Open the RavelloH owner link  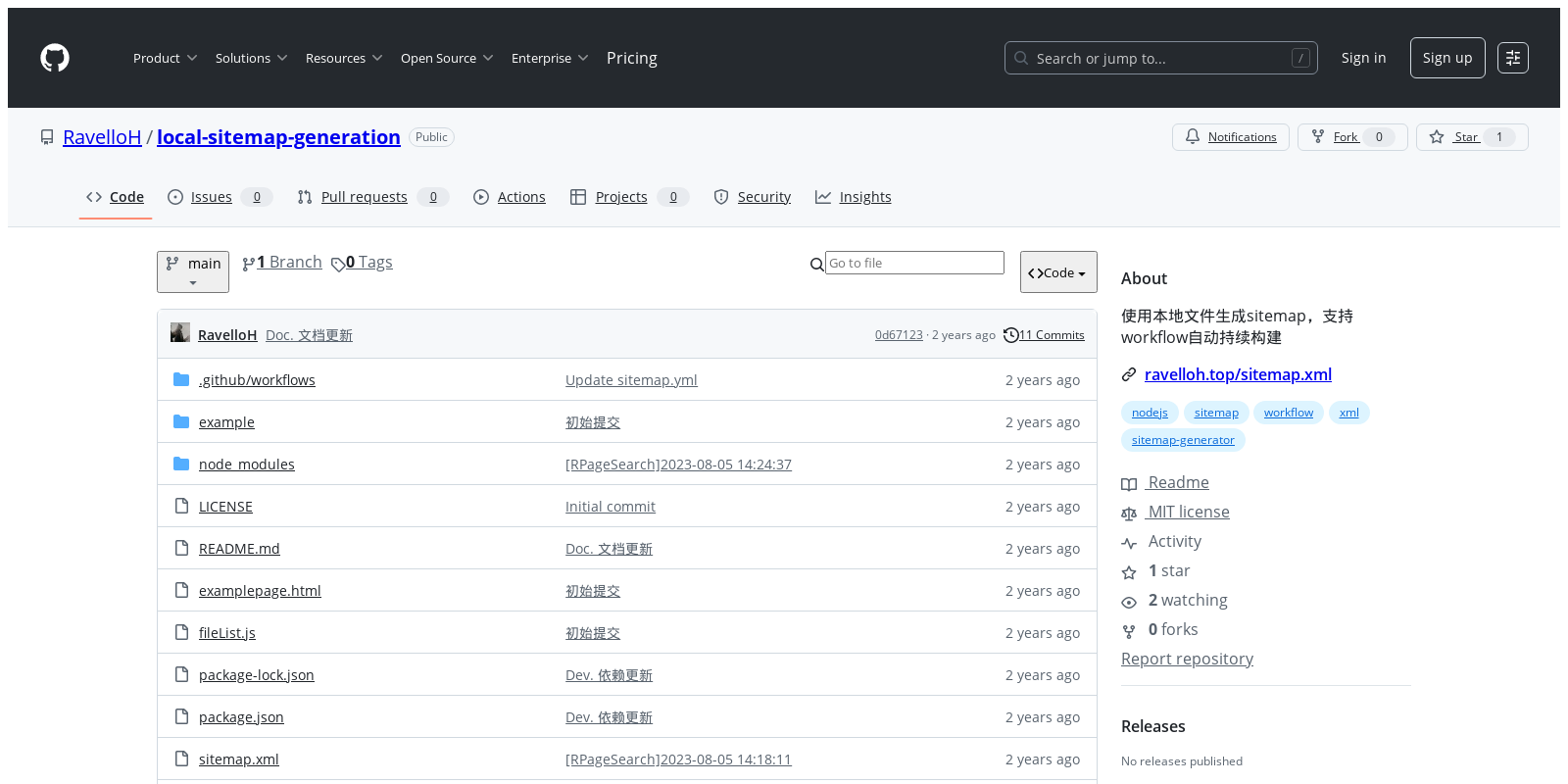point(102,137)
